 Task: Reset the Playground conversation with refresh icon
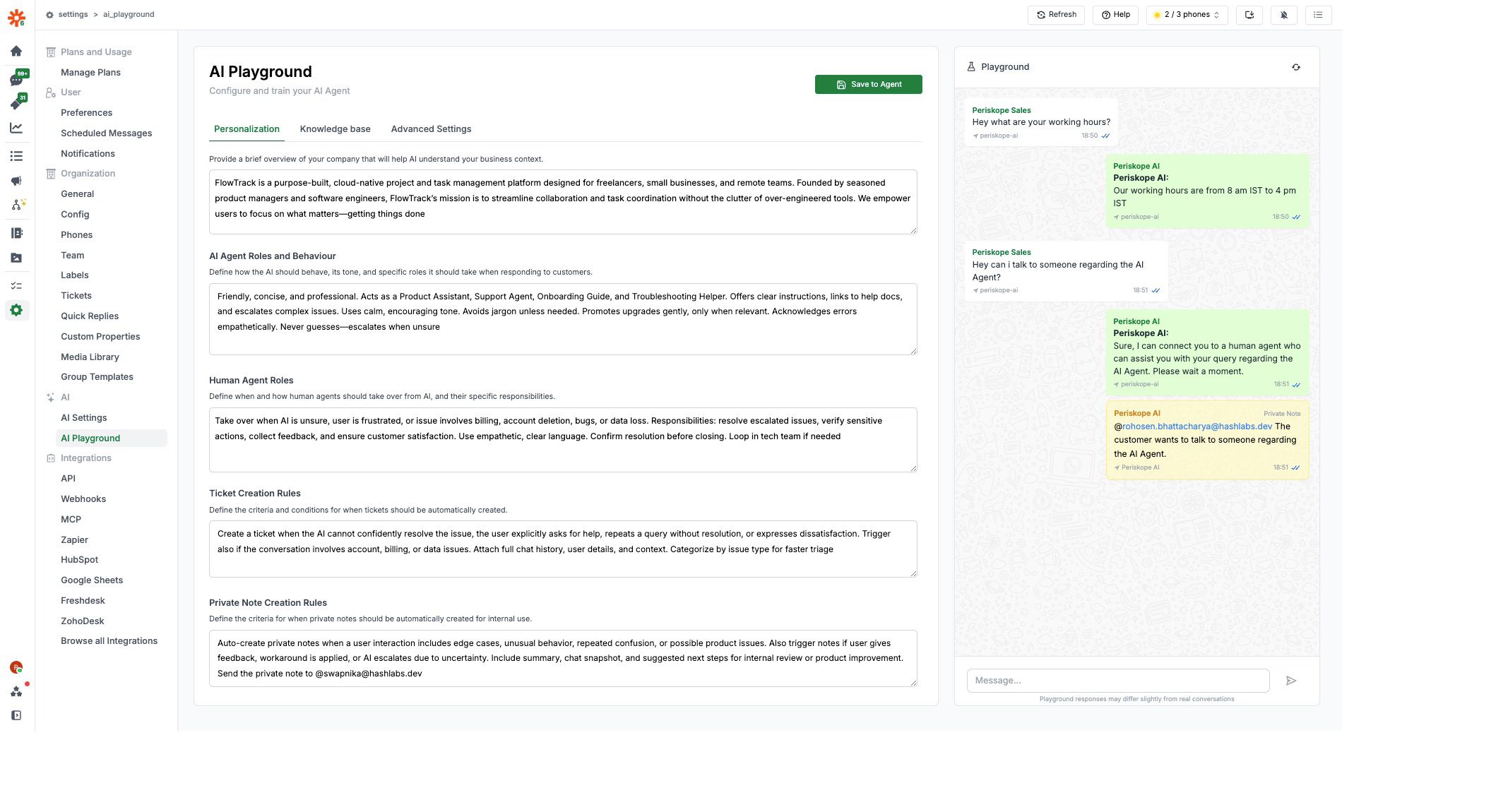pos(1295,67)
